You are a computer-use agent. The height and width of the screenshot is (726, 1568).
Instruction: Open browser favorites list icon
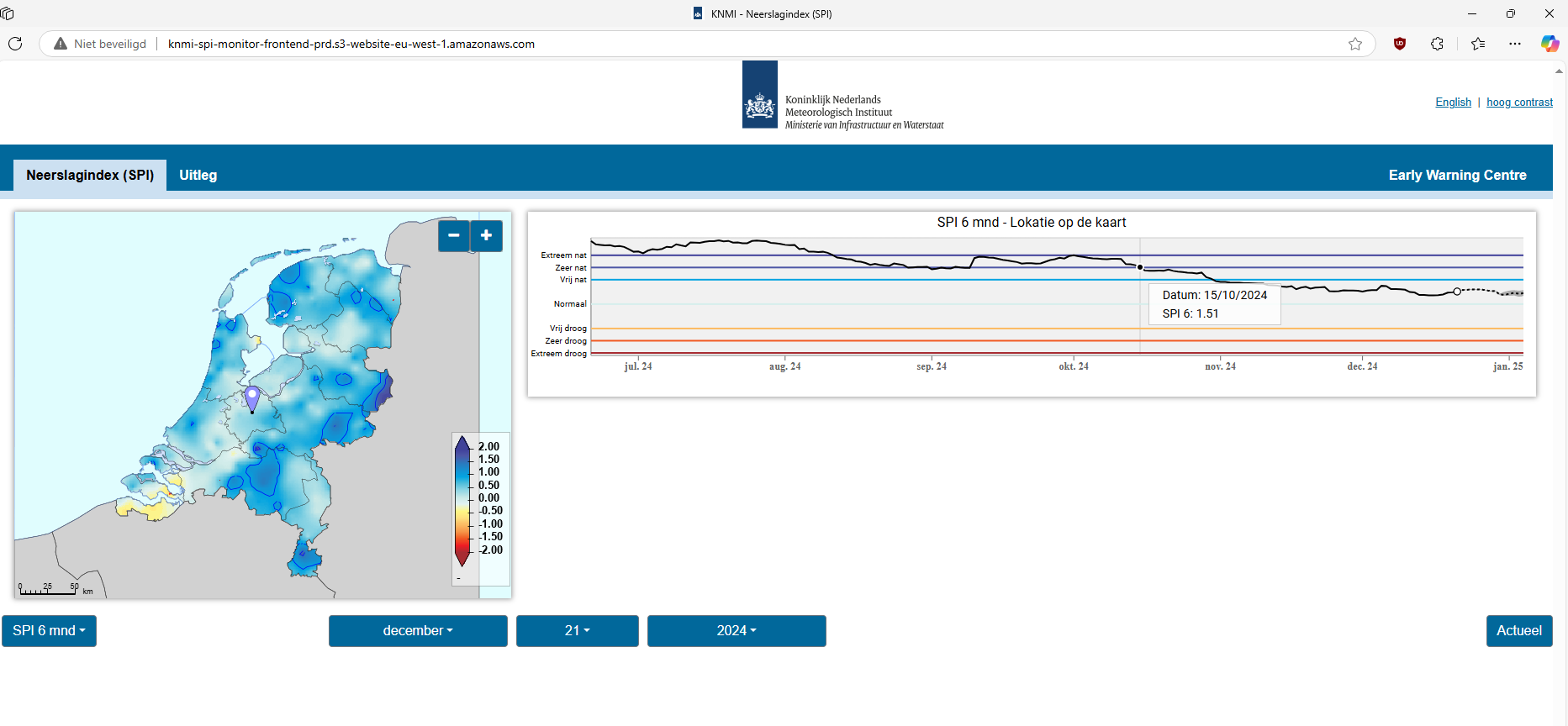tap(1478, 44)
